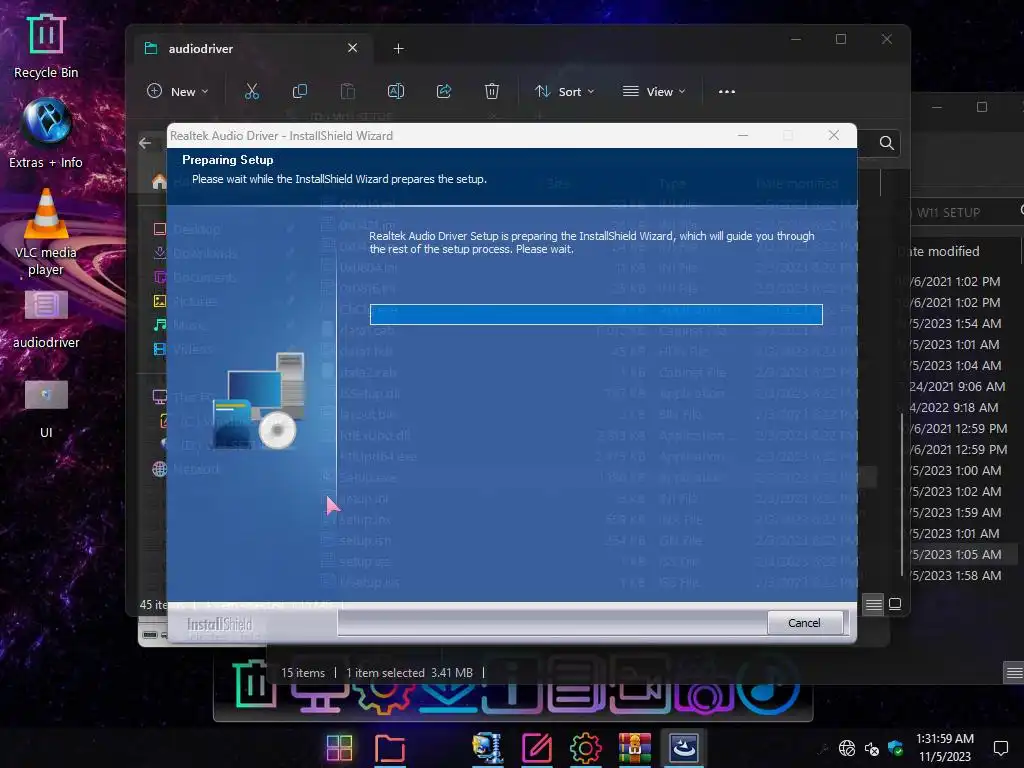Screen dimensions: 1024x768
Task: Open the Recycle Bin desktop icon
Action: click(x=46, y=47)
